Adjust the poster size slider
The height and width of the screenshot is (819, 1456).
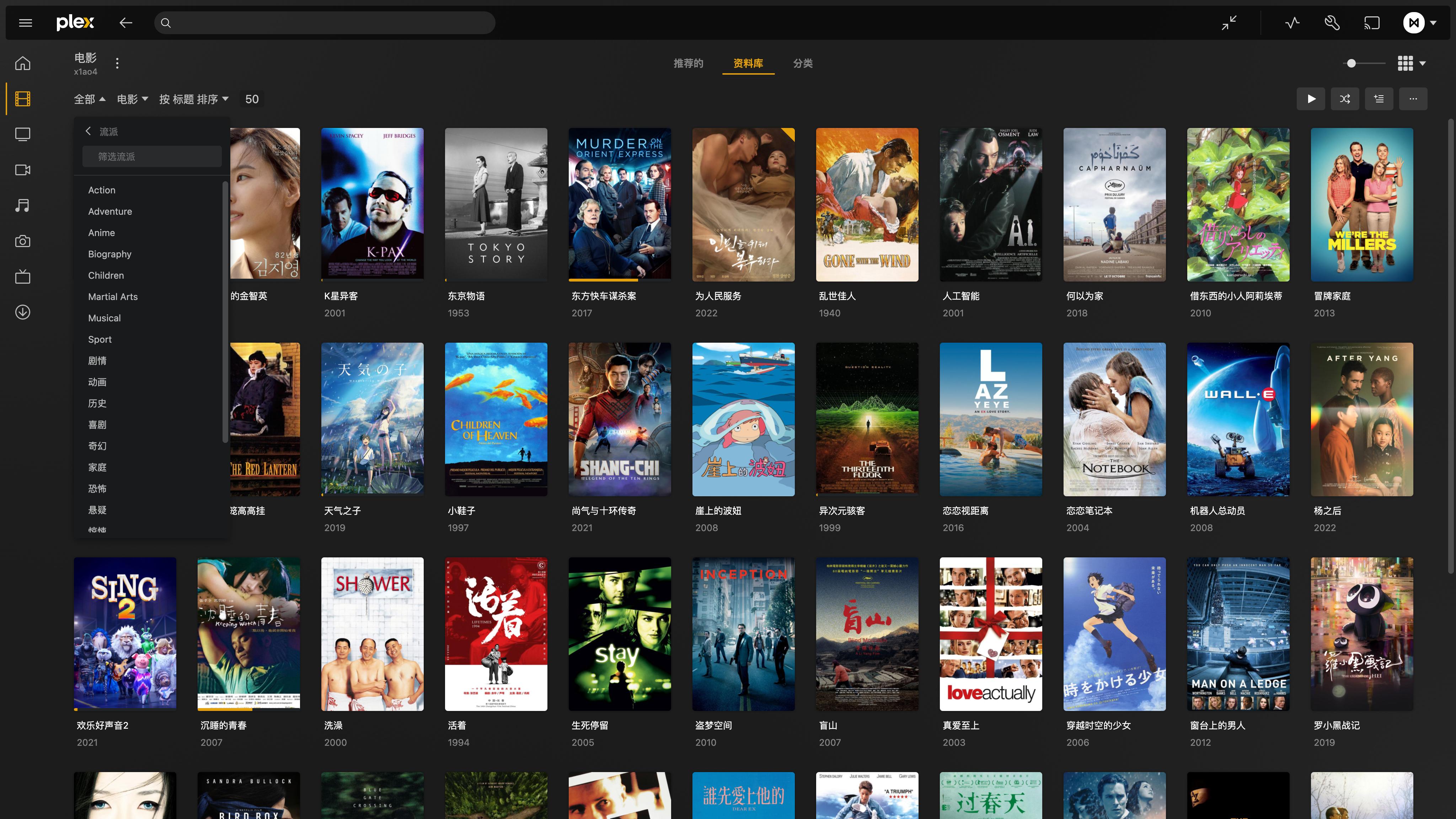pyautogui.click(x=1351, y=63)
